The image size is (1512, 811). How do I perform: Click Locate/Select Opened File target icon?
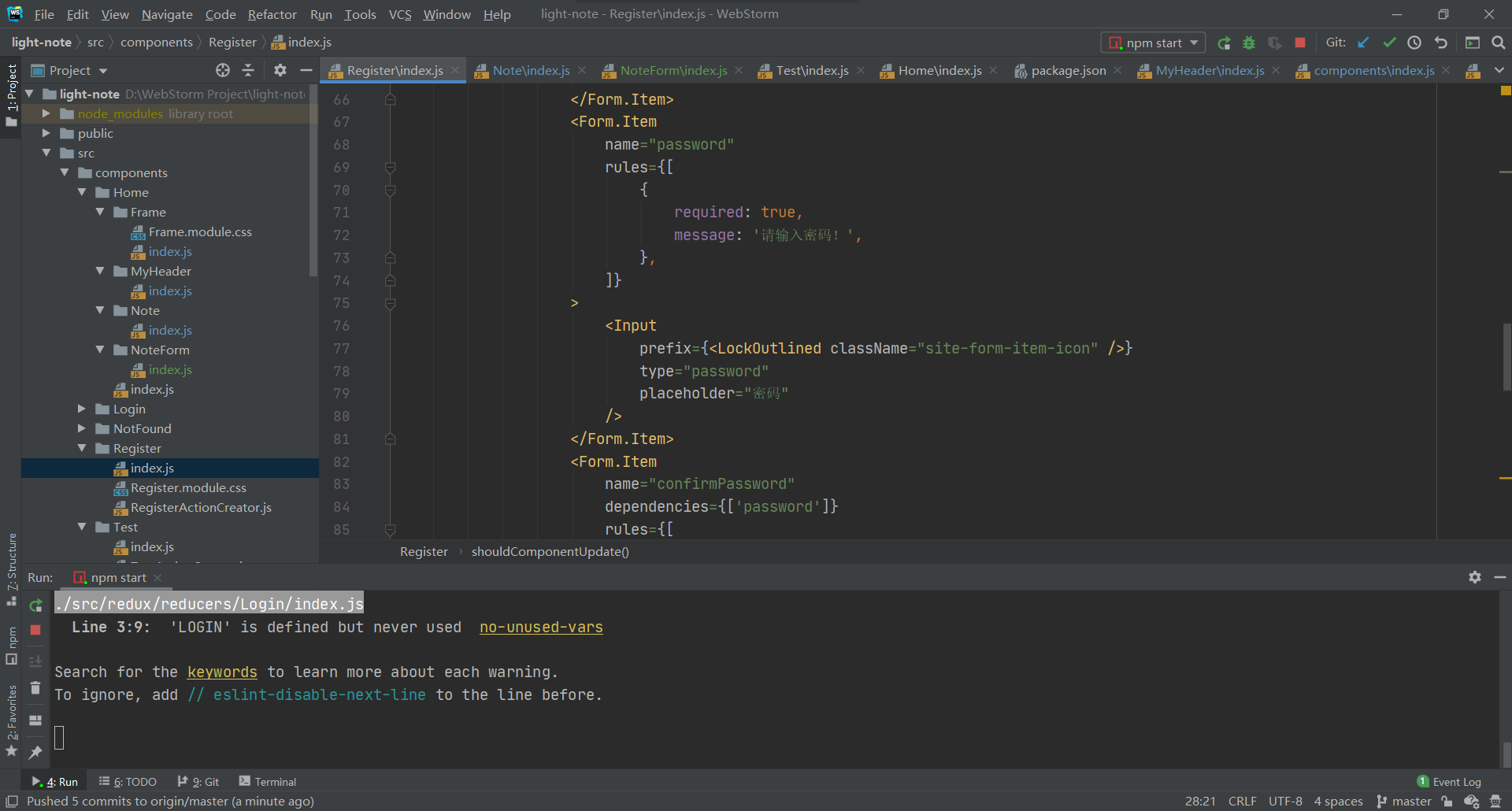(x=223, y=70)
